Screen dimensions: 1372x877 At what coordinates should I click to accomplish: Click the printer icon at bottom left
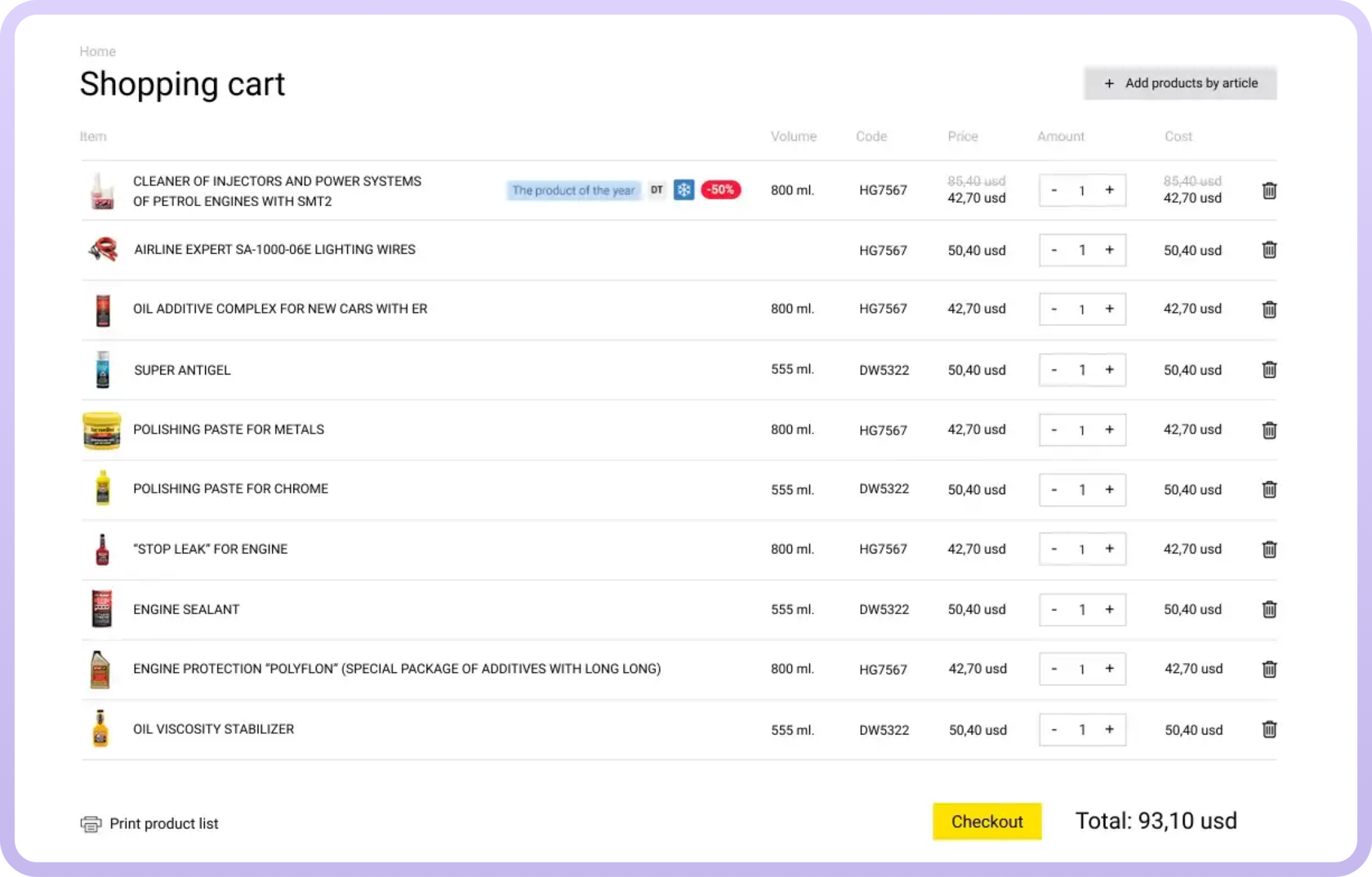(x=91, y=824)
